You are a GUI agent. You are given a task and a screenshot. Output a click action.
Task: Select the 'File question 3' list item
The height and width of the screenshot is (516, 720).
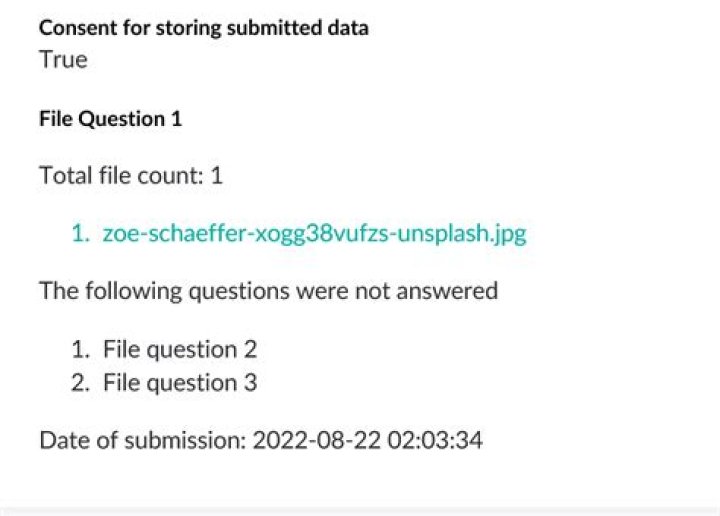point(180,382)
